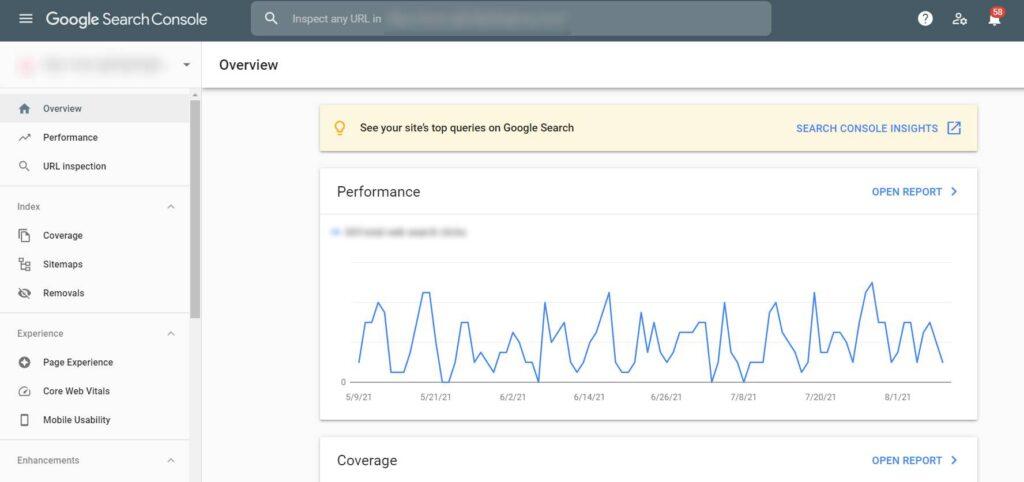The width and height of the screenshot is (1024, 482).
Task: Click the 7/8/21 axis date label
Action: (x=743, y=397)
